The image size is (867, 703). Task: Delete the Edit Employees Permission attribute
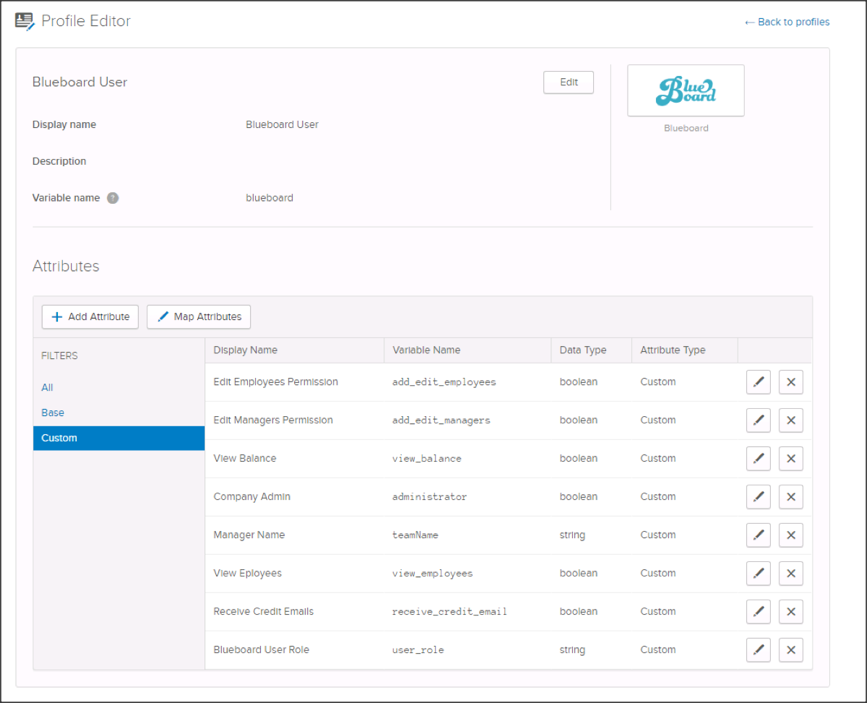point(790,382)
